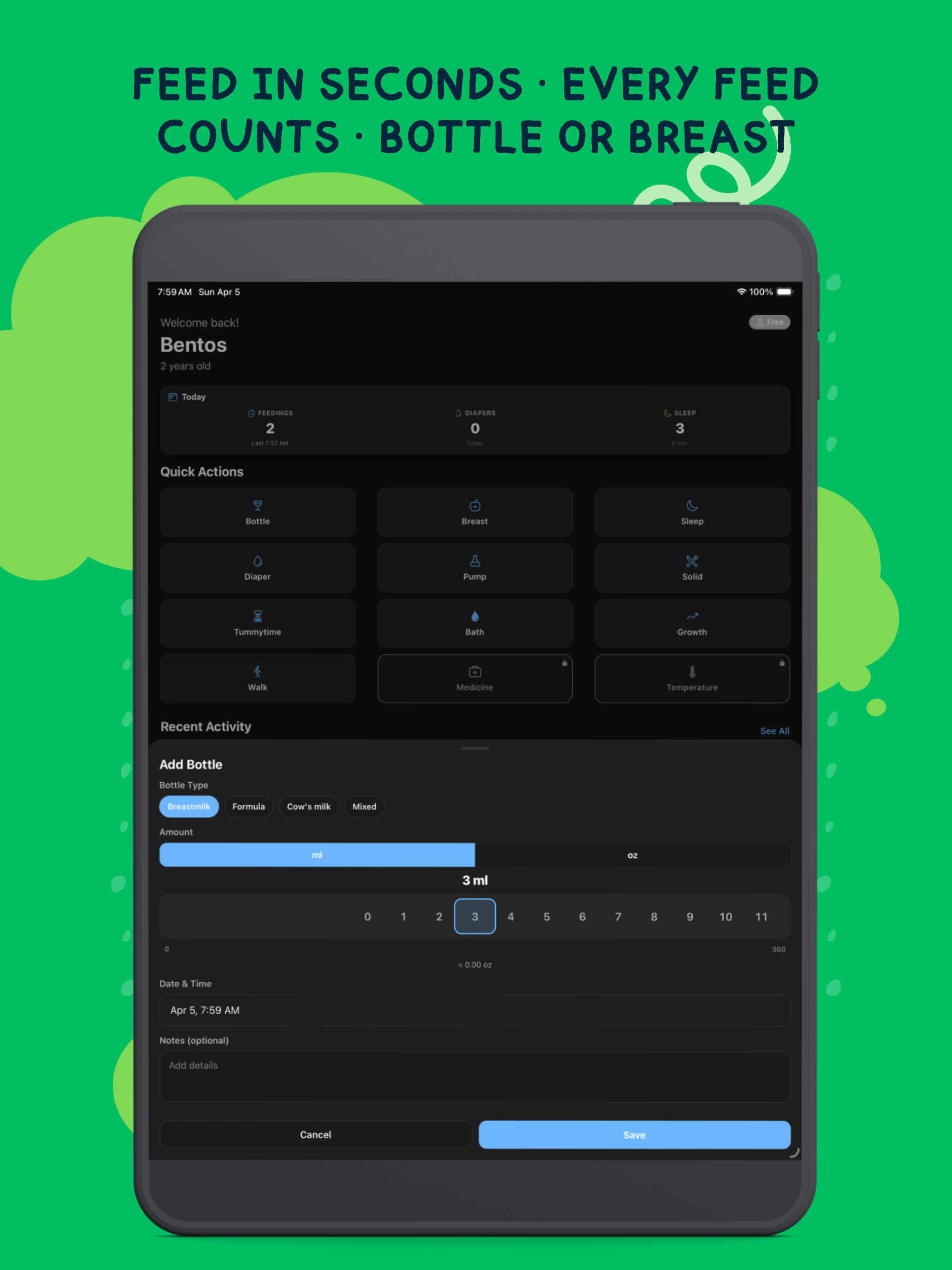Tap the sheet drag handle
The image size is (952, 1270).
(x=475, y=749)
